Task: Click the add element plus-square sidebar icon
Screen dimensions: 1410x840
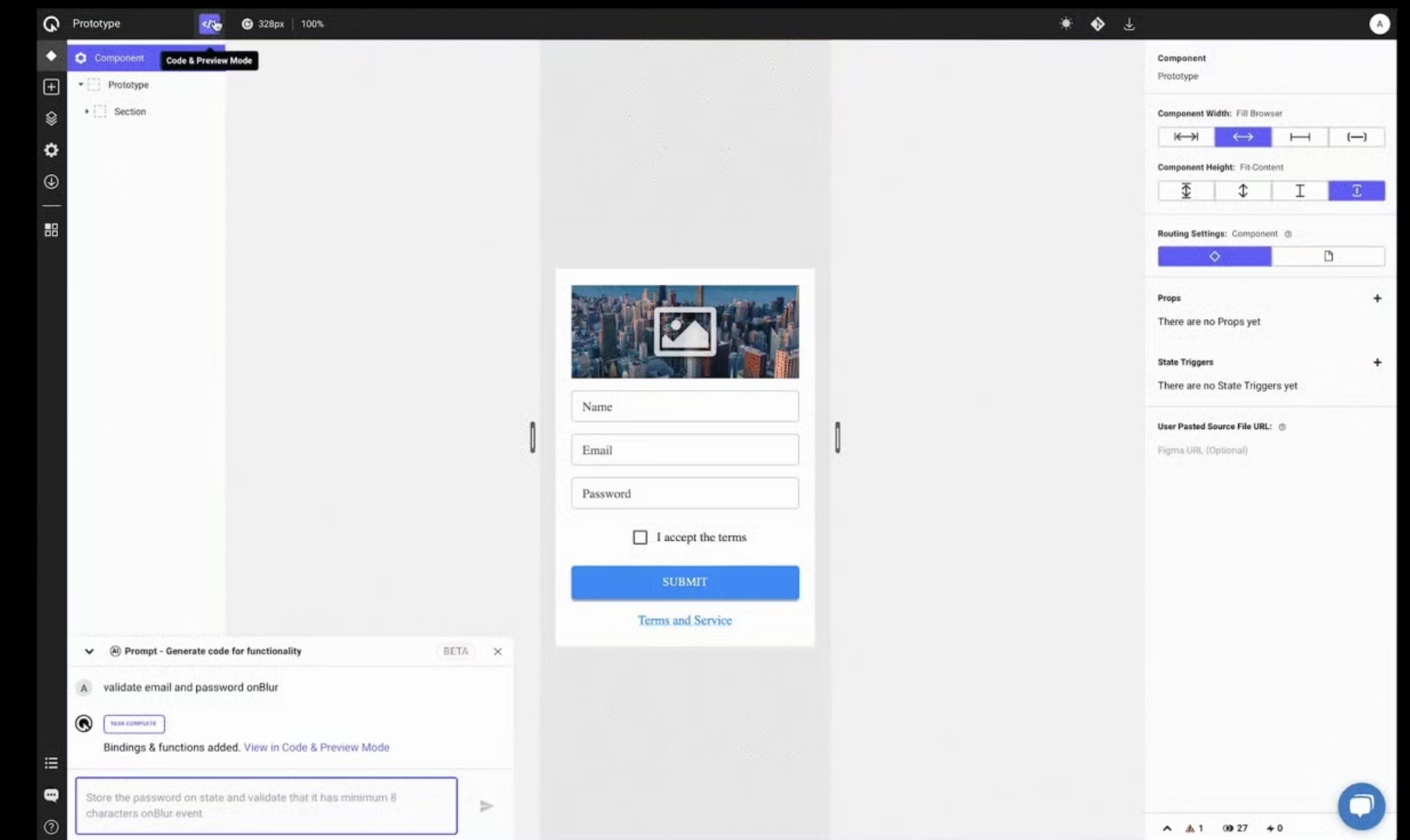Action: pyautogui.click(x=51, y=87)
